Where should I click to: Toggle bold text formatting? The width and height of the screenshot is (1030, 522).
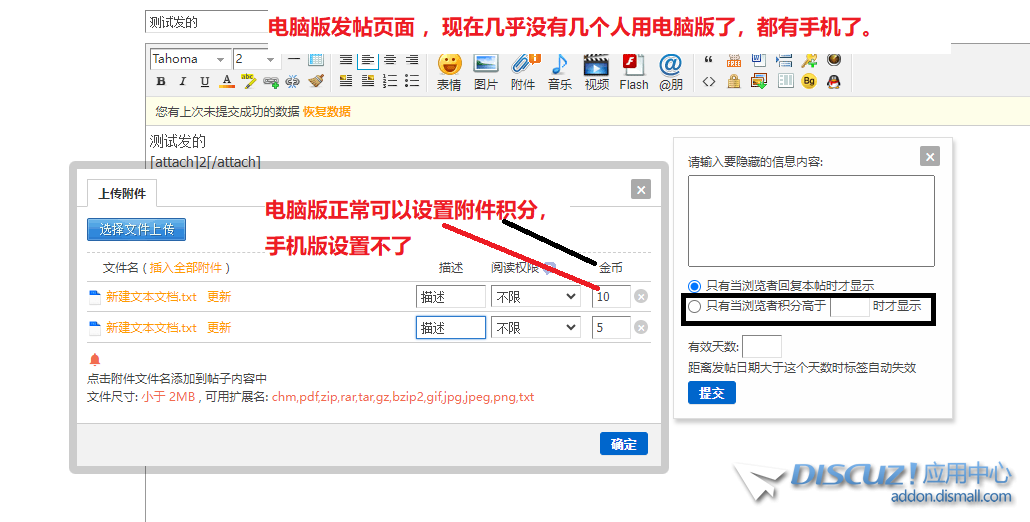pyautogui.click(x=160, y=82)
